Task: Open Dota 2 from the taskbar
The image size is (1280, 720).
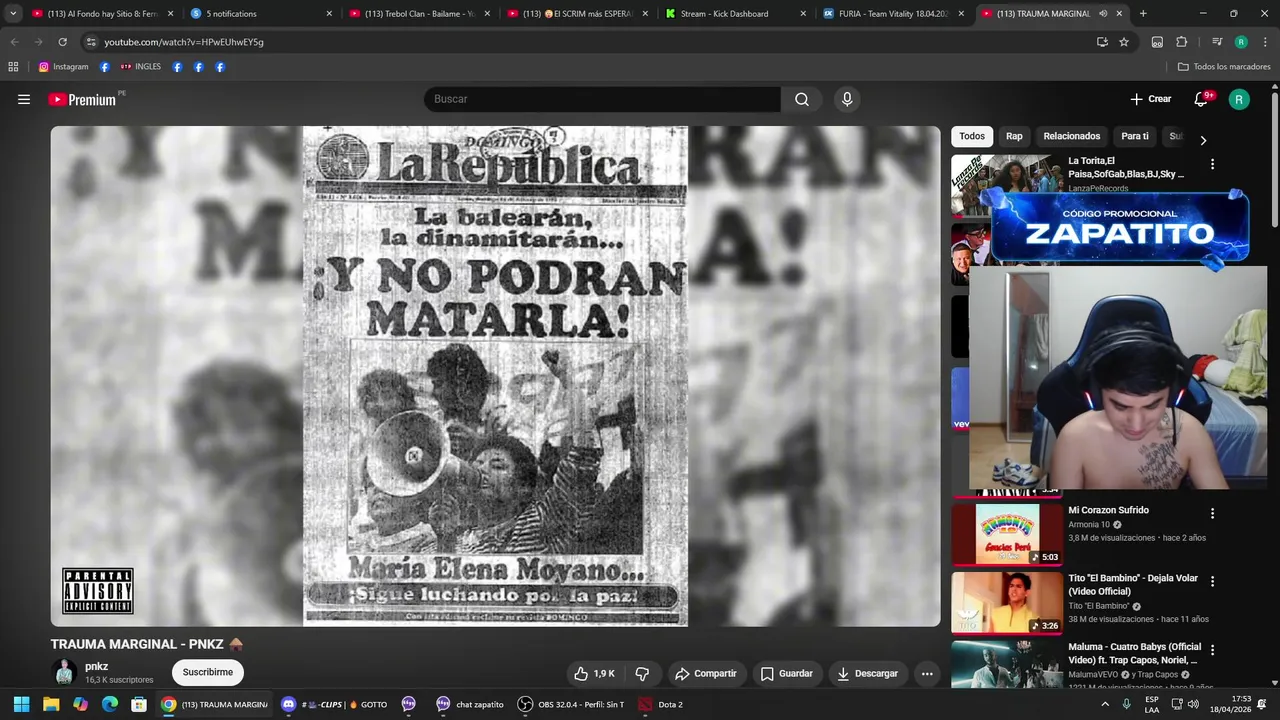Action: (x=661, y=705)
